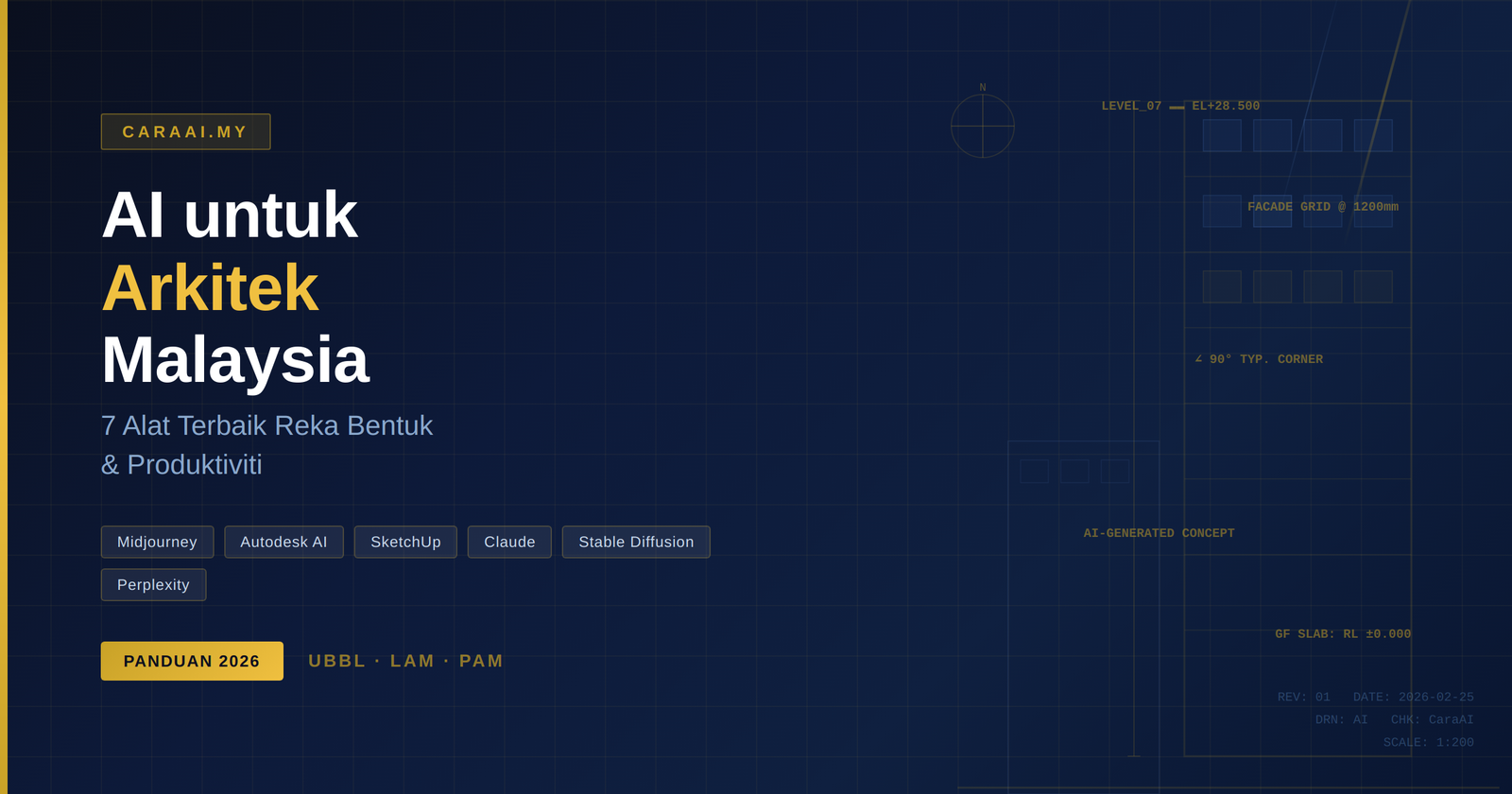The width and height of the screenshot is (1512, 794).
Task: Click the FACADE GRID @ 1200mm annotation
Action: [x=1322, y=207]
